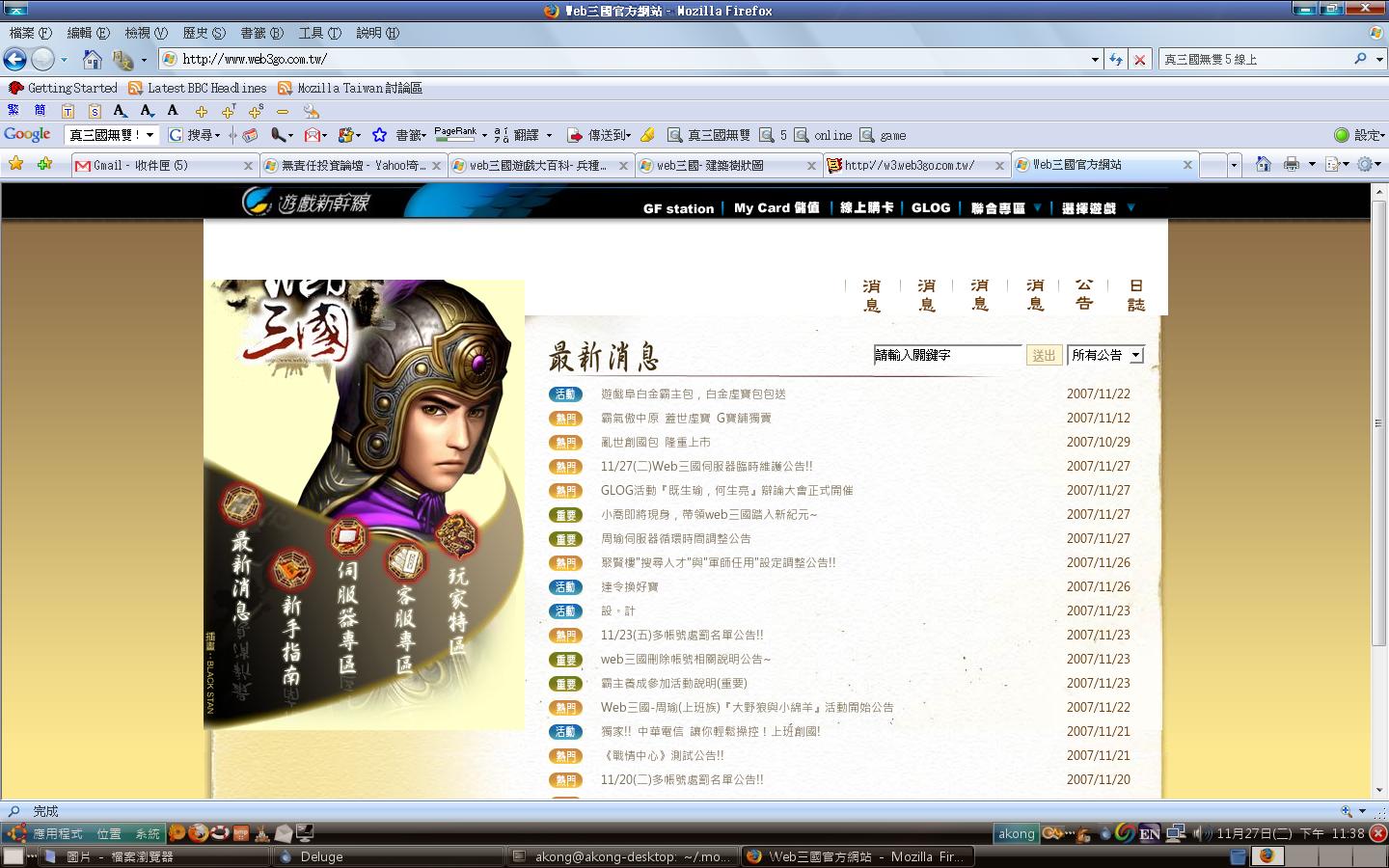Image resolution: width=1389 pixels, height=868 pixels.
Task: Click the volume speaker icon in system tray
Action: [1201, 833]
